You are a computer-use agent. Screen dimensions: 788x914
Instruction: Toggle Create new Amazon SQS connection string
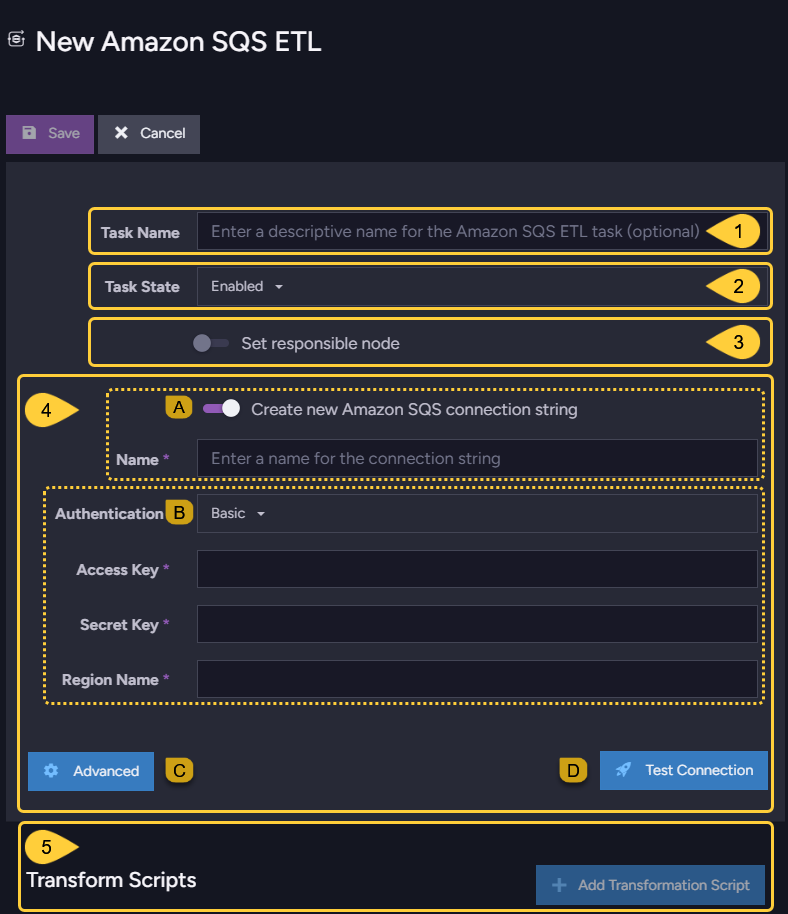(x=221, y=409)
